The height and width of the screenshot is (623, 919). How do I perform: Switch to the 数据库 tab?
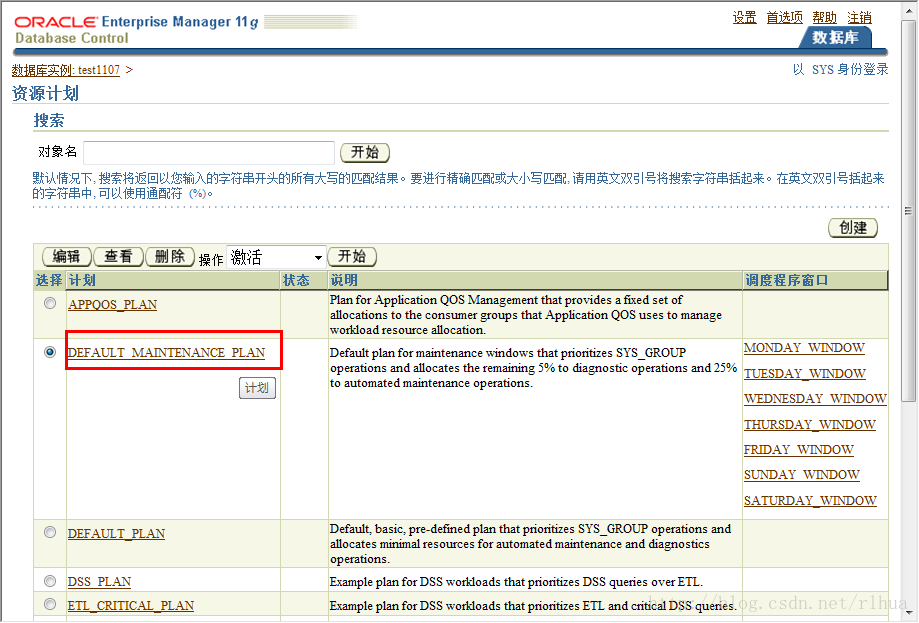click(x=835, y=38)
